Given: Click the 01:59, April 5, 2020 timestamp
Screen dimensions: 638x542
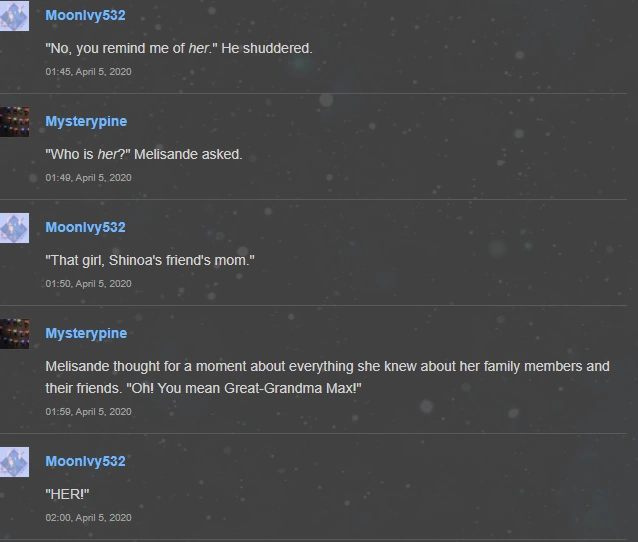Looking at the screenshot, I should 88,412.
